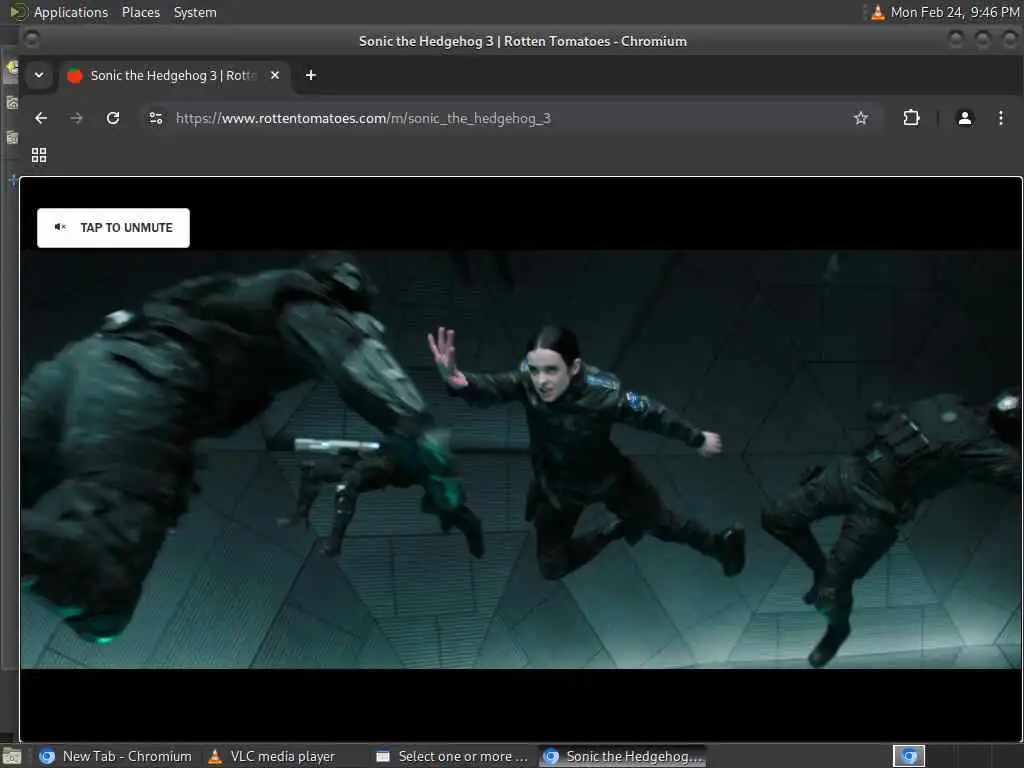View site information icon in address bar
Screen dimensions: 1024x768
(156, 118)
